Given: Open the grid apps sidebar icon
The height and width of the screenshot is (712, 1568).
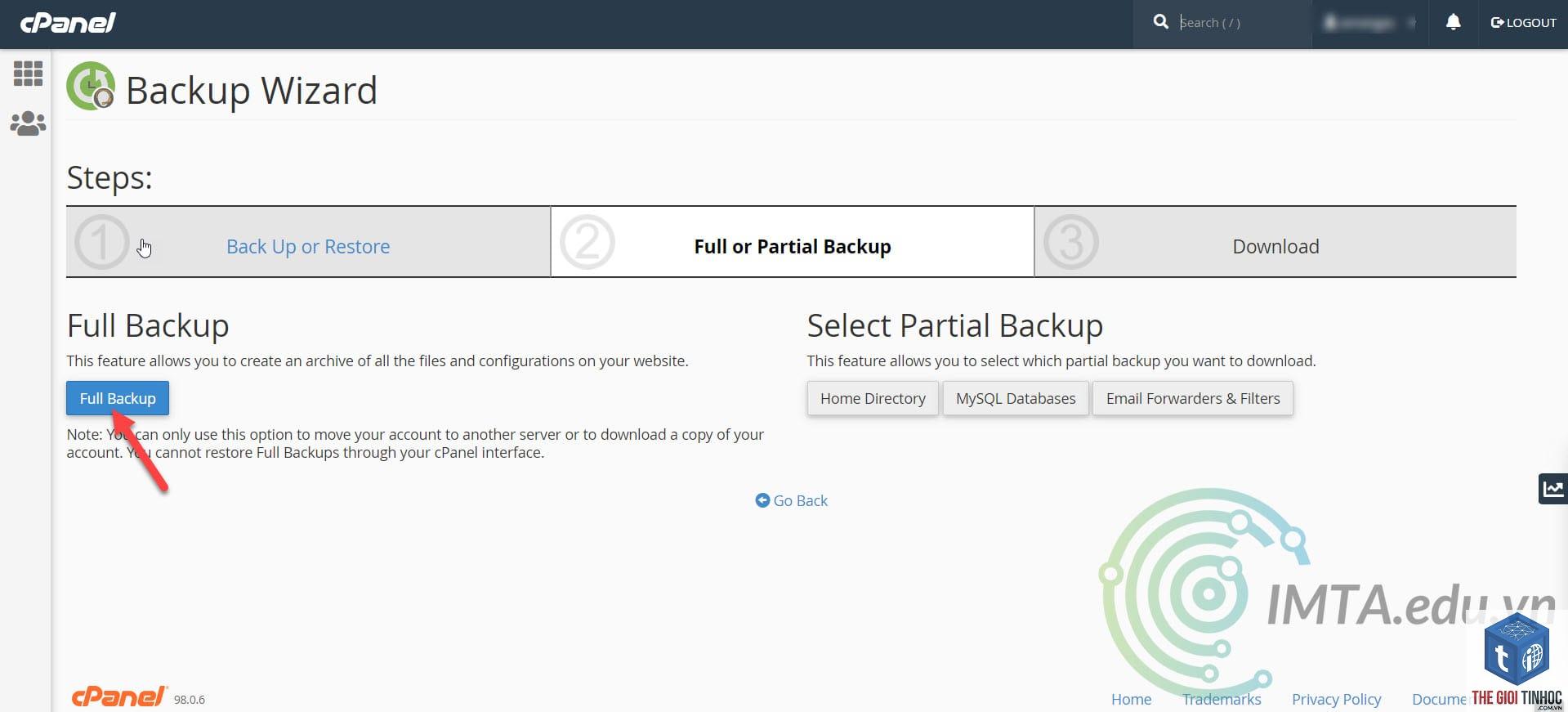Looking at the screenshot, I should [28, 74].
